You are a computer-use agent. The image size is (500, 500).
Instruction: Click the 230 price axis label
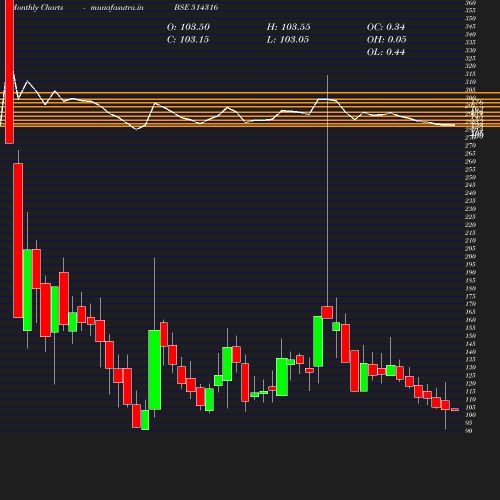coord(470,209)
